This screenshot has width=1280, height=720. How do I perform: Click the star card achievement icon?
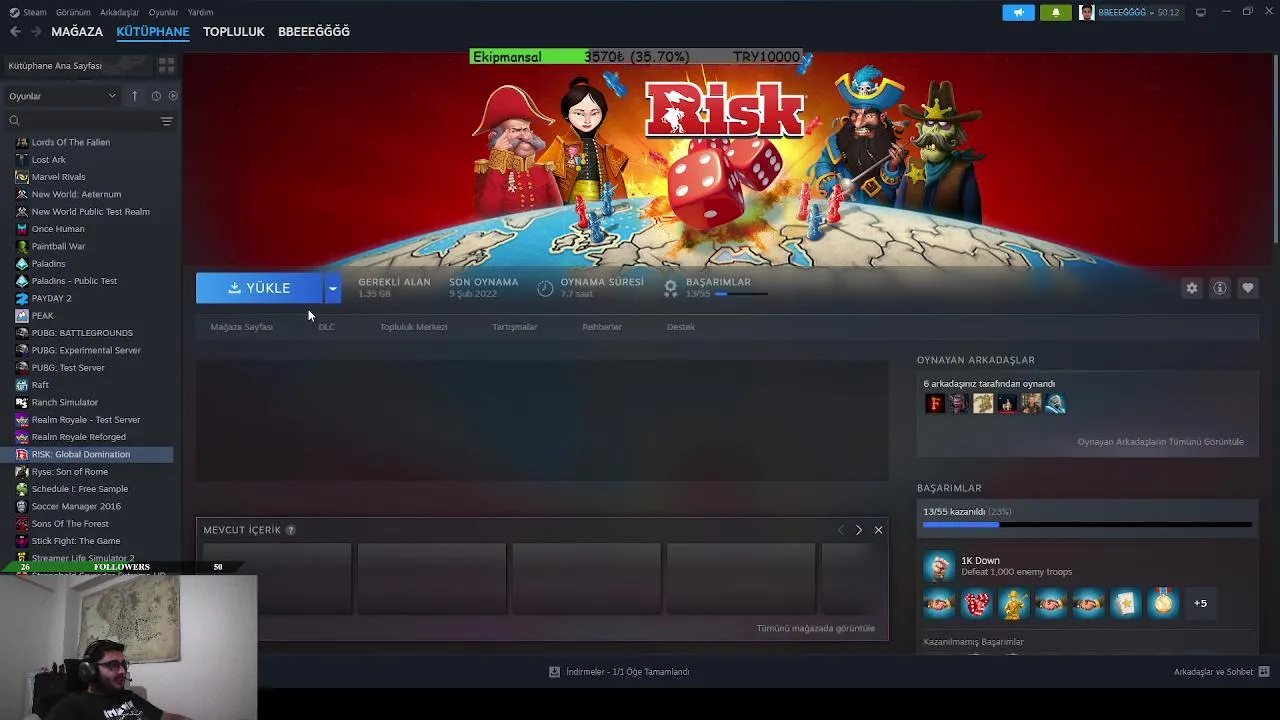(1125, 603)
